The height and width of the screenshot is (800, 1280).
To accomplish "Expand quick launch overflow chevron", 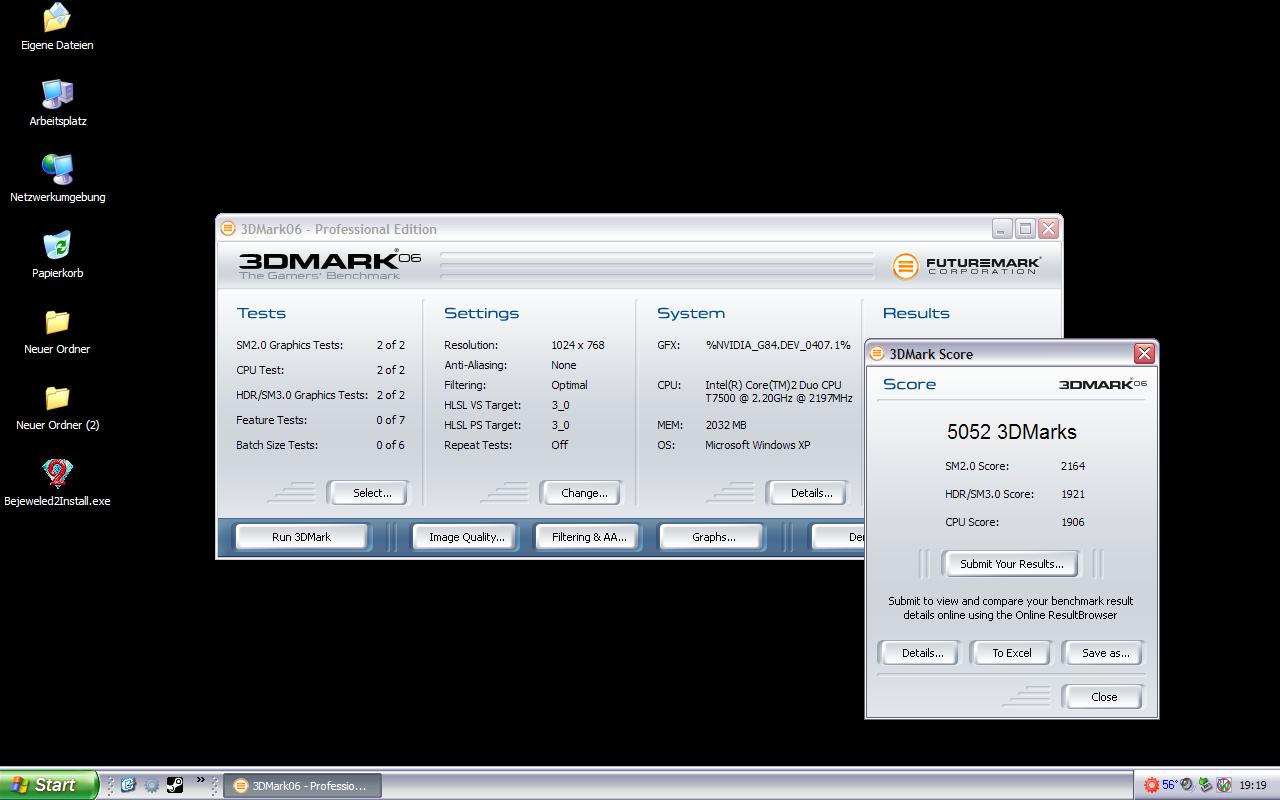I will [200, 781].
